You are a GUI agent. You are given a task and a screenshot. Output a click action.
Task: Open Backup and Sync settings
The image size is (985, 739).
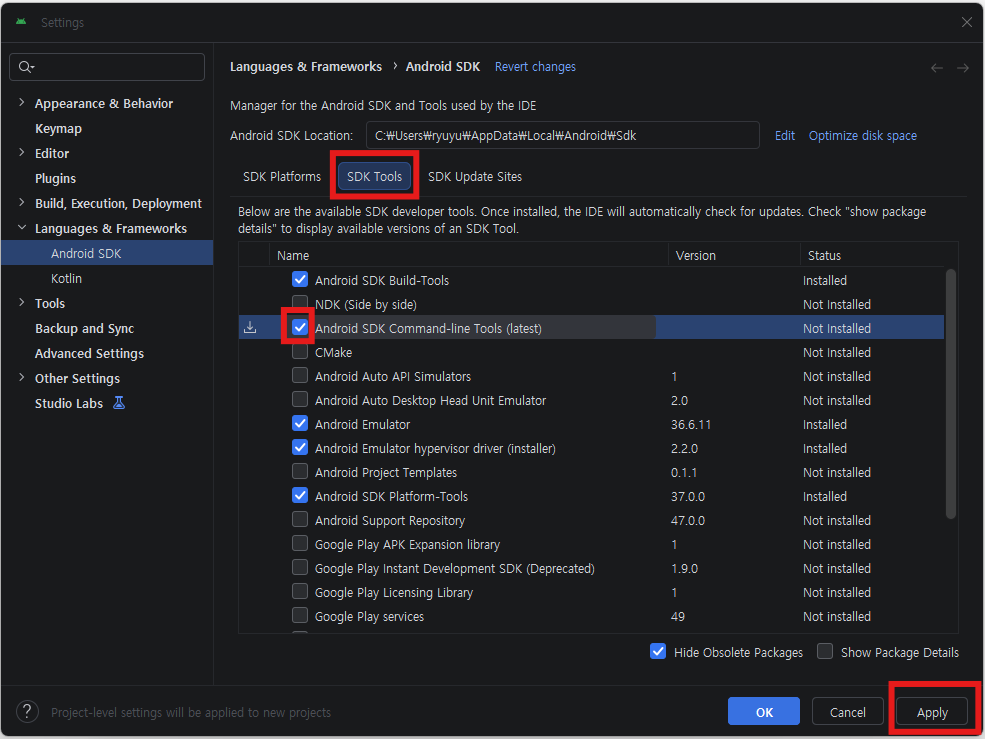click(x=85, y=329)
